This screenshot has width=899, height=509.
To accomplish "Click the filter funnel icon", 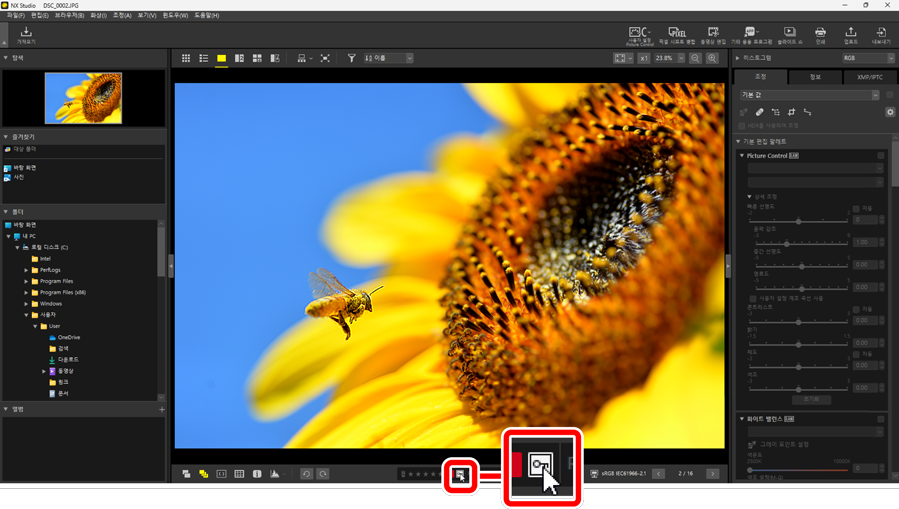I will (x=351, y=59).
